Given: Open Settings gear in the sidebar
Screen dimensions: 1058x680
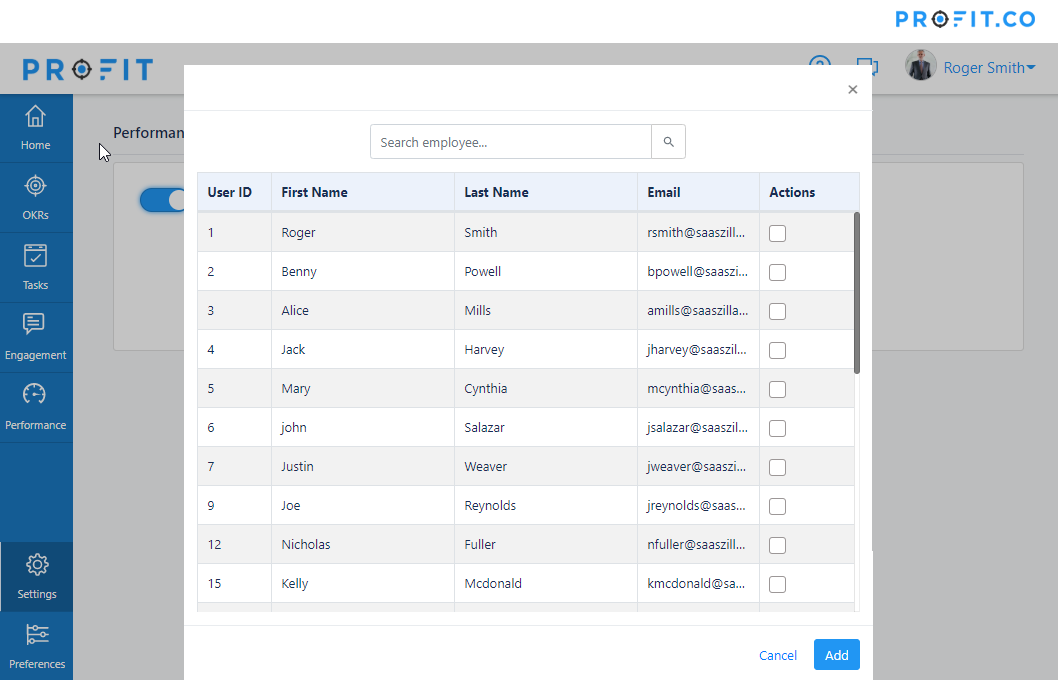Looking at the screenshot, I should 36,577.
